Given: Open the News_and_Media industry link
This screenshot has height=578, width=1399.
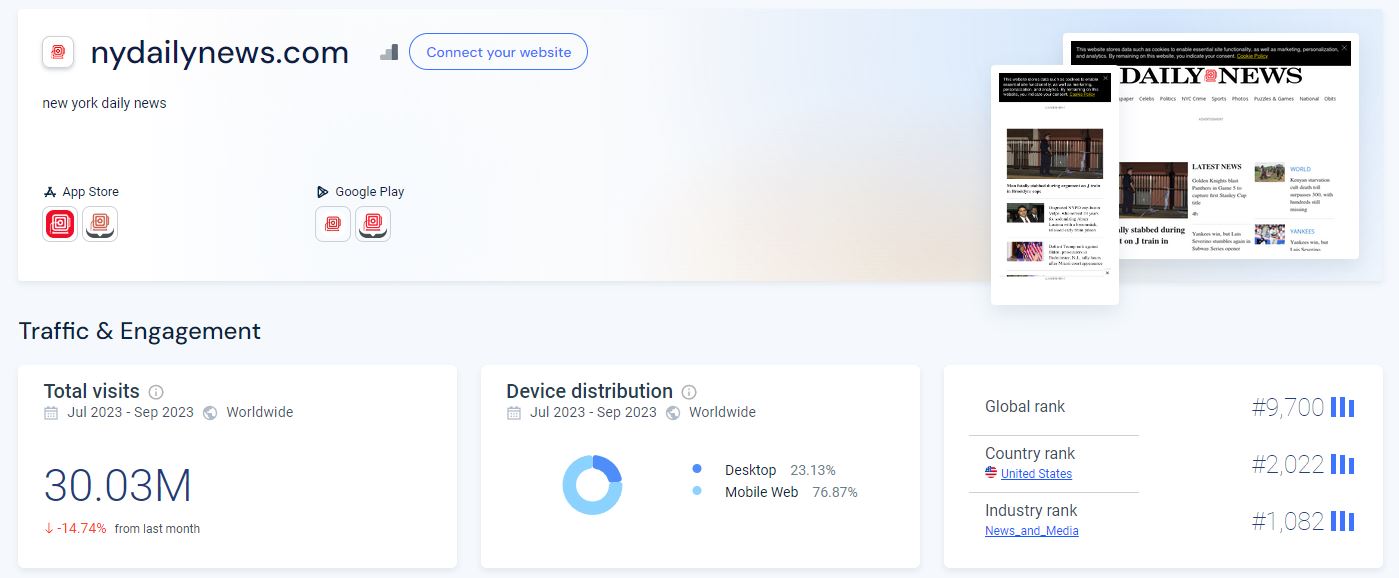Looking at the screenshot, I should [1032, 531].
